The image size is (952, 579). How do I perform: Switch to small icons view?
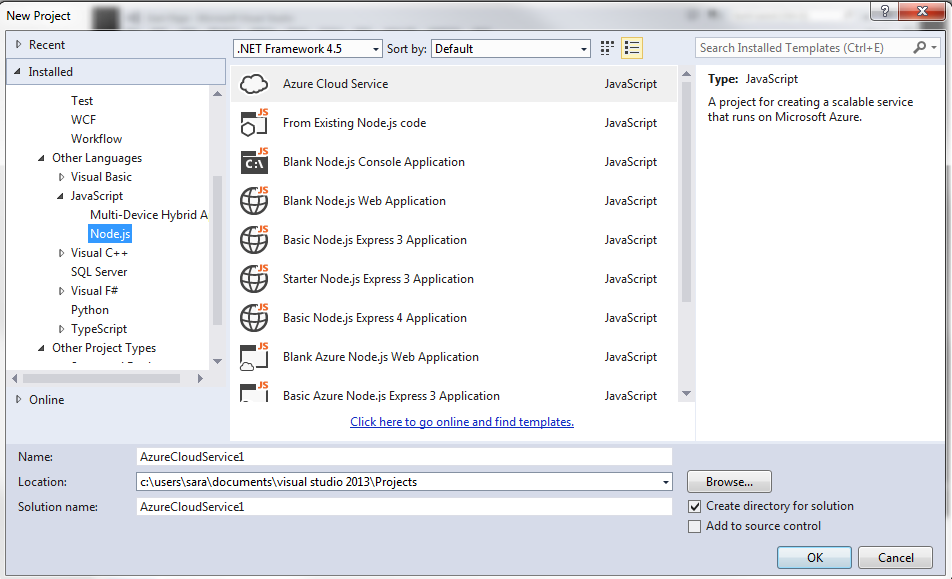click(607, 48)
